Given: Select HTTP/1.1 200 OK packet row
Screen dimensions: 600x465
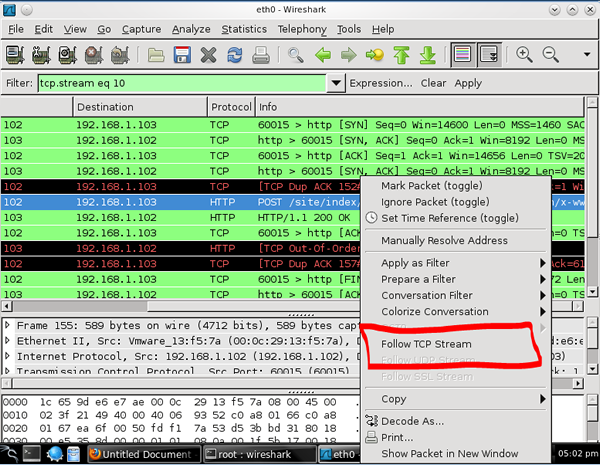Looking at the screenshot, I should pyautogui.click(x=181, y=217).
